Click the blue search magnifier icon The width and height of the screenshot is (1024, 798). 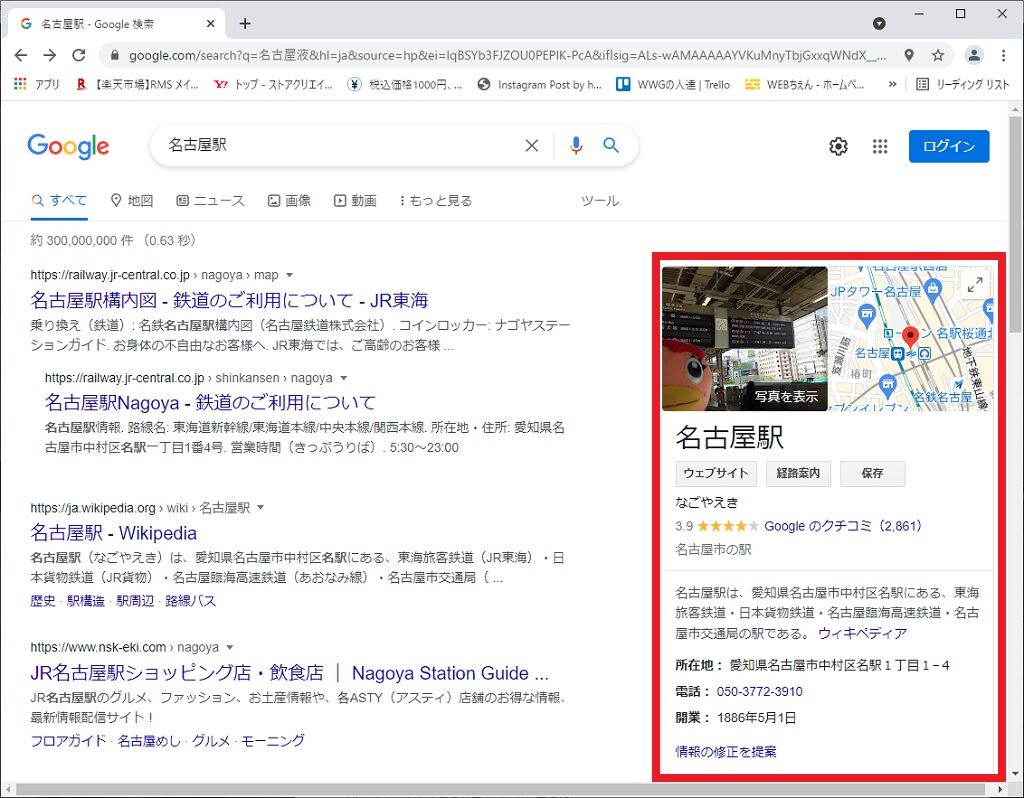point(611,146)
